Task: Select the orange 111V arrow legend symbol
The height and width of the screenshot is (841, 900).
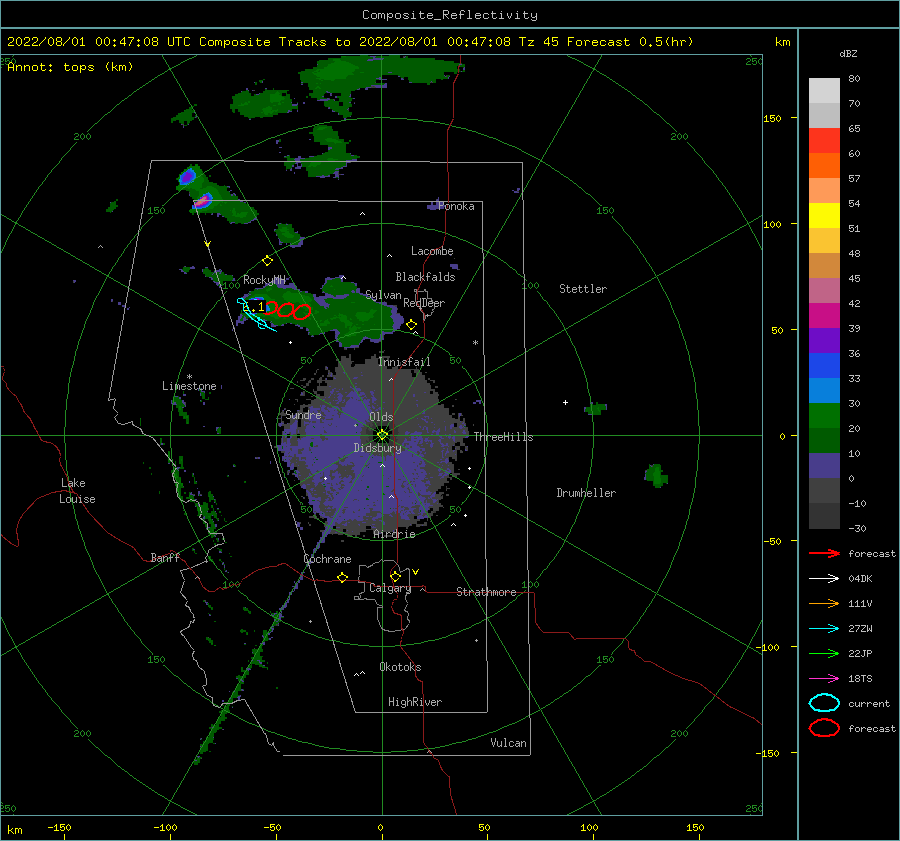Action: (824, 603)
